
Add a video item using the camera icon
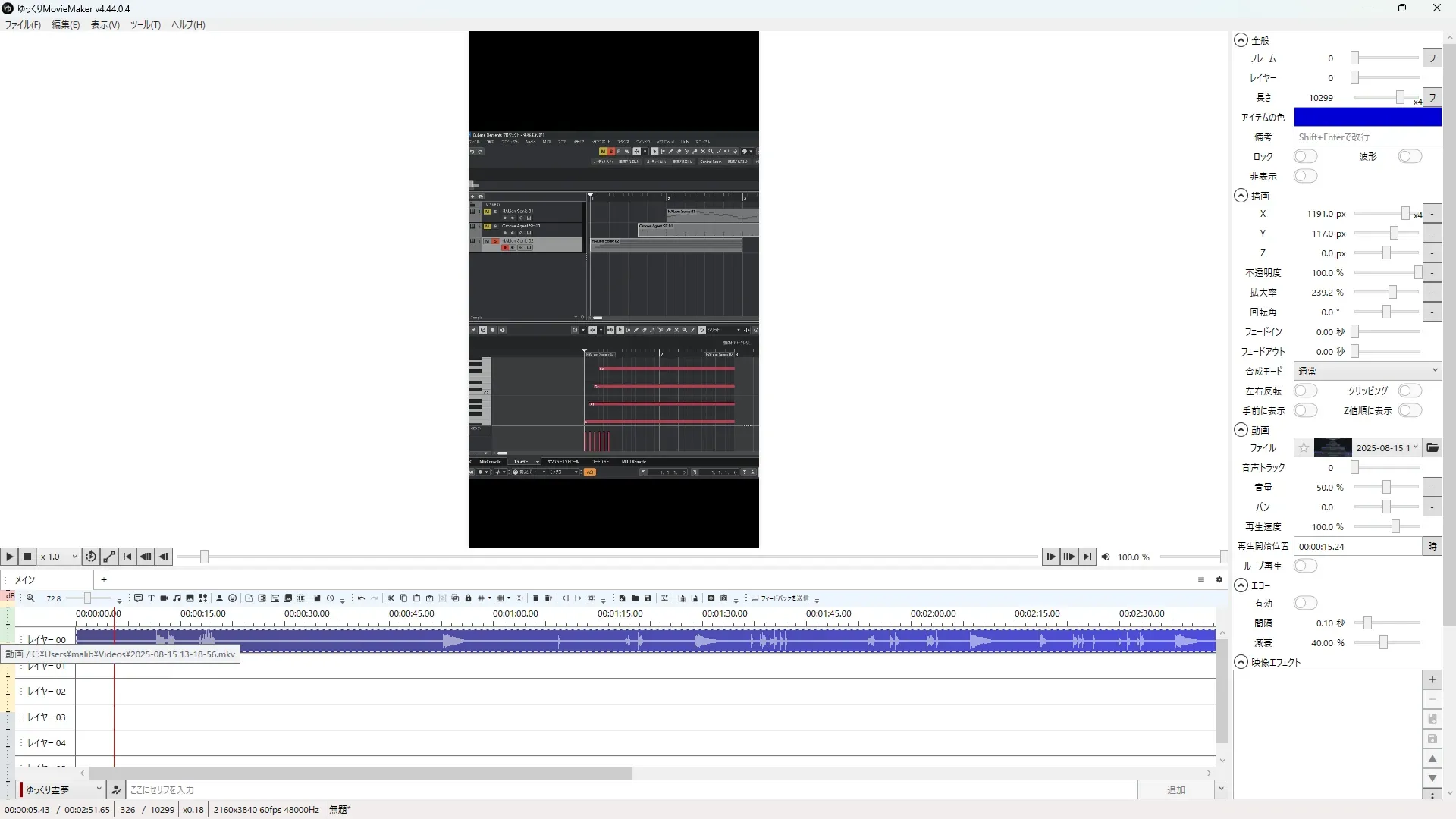(164, 598)
